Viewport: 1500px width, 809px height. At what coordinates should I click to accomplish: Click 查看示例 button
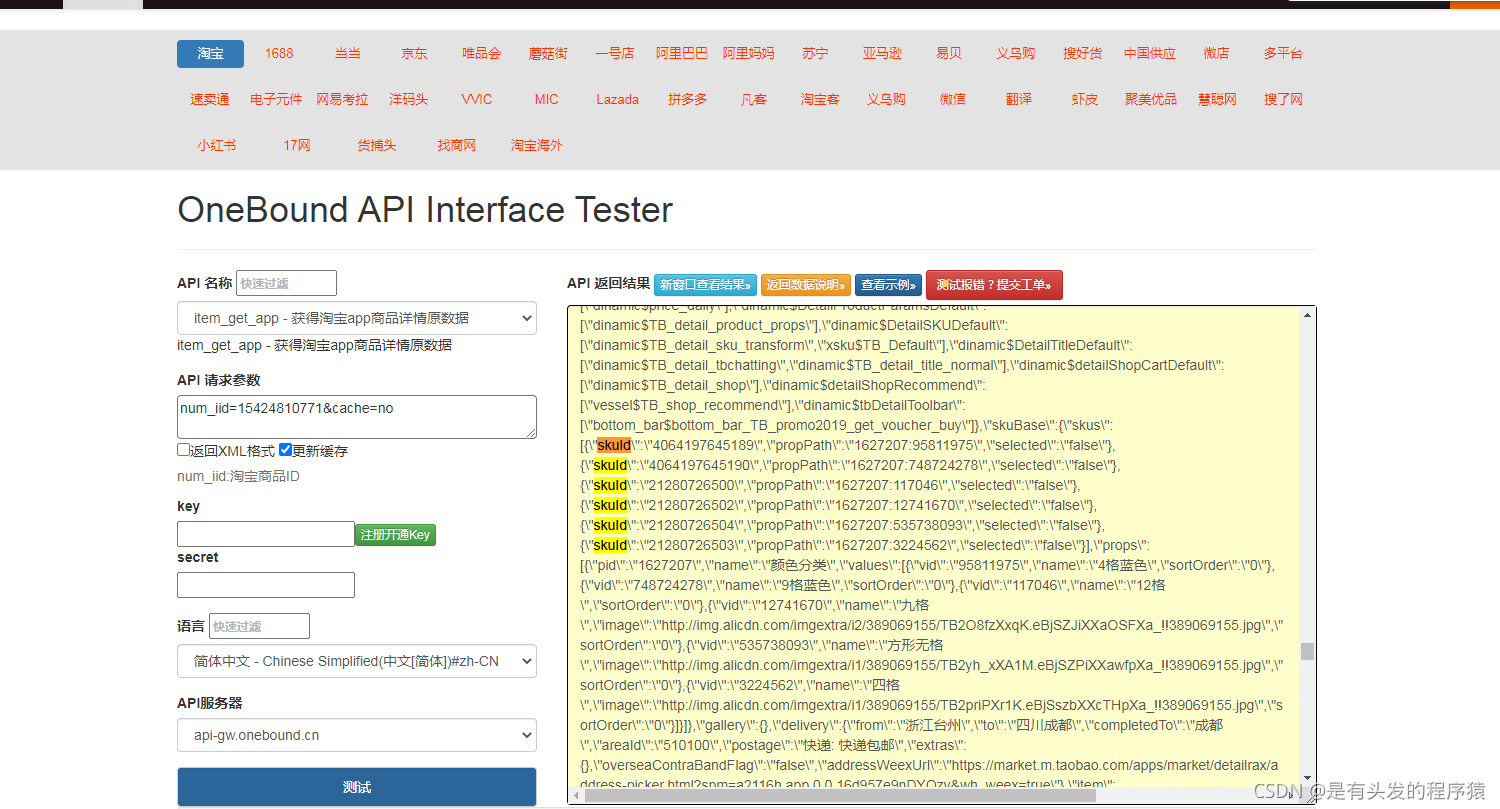(x=888, y=285)
